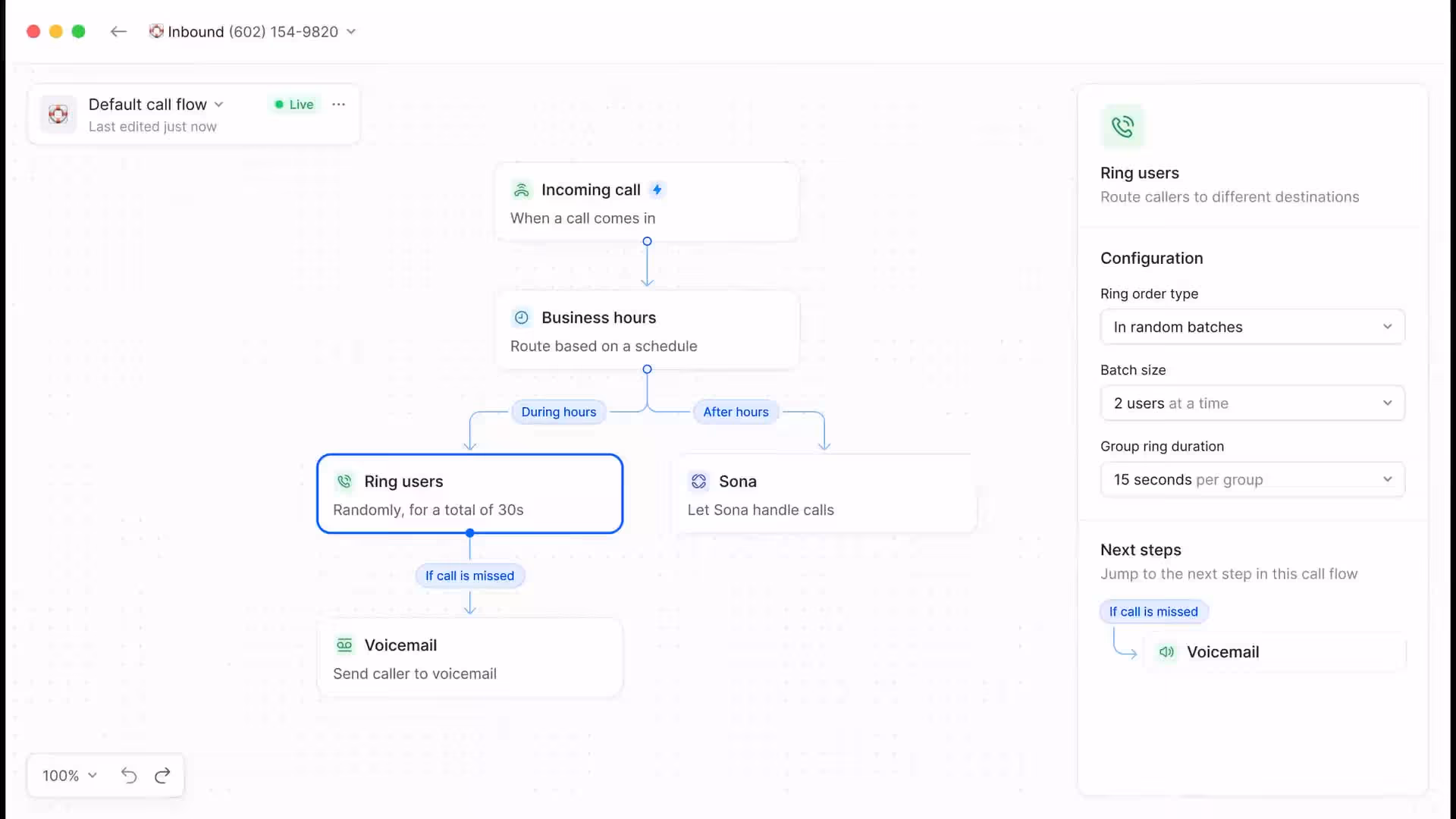Viewport: 1456px width, 819px height.
Task: Select the During hours branch label
Action: click(x=558, y=412)
